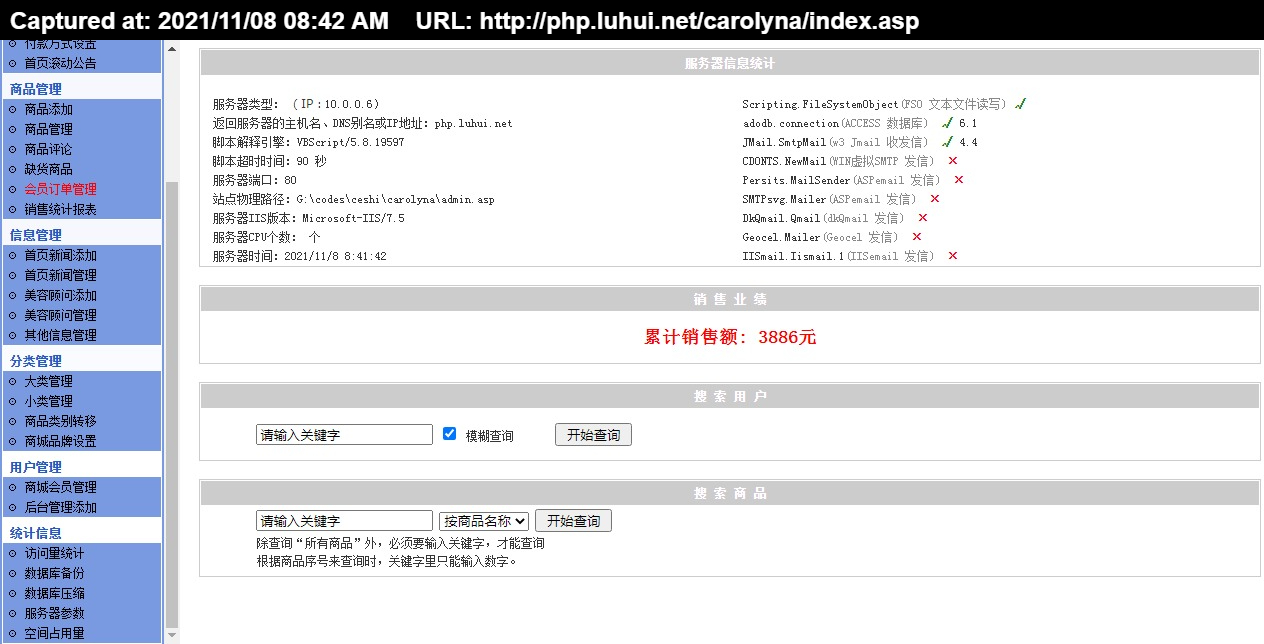The width and height of the screenshot is (1264, 644).
Task: Click 站点物理路径 G:\codes\ceshi text
Action: (x=354, y=199)
